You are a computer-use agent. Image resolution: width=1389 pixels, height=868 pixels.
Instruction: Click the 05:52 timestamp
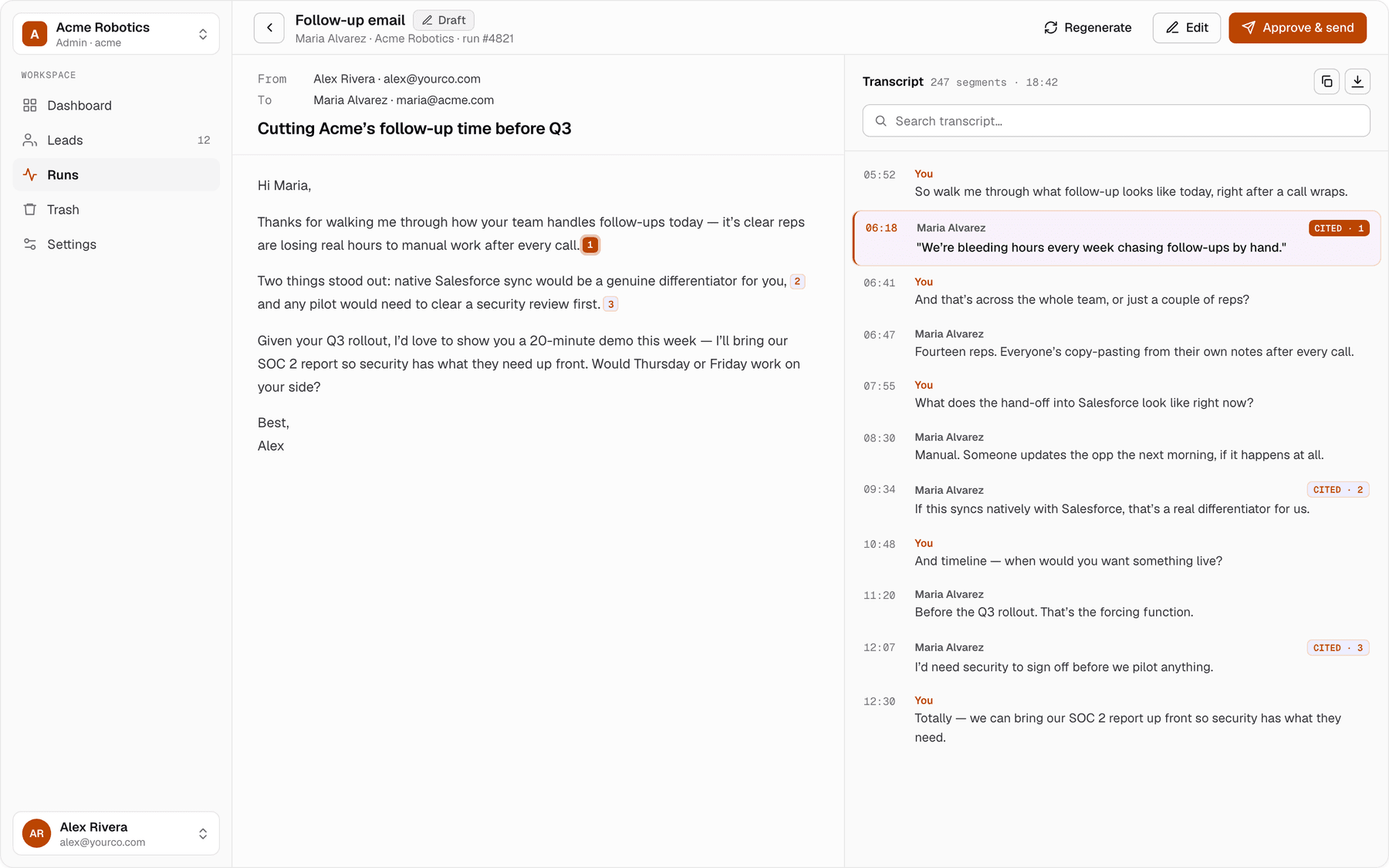tap(880, 175)
